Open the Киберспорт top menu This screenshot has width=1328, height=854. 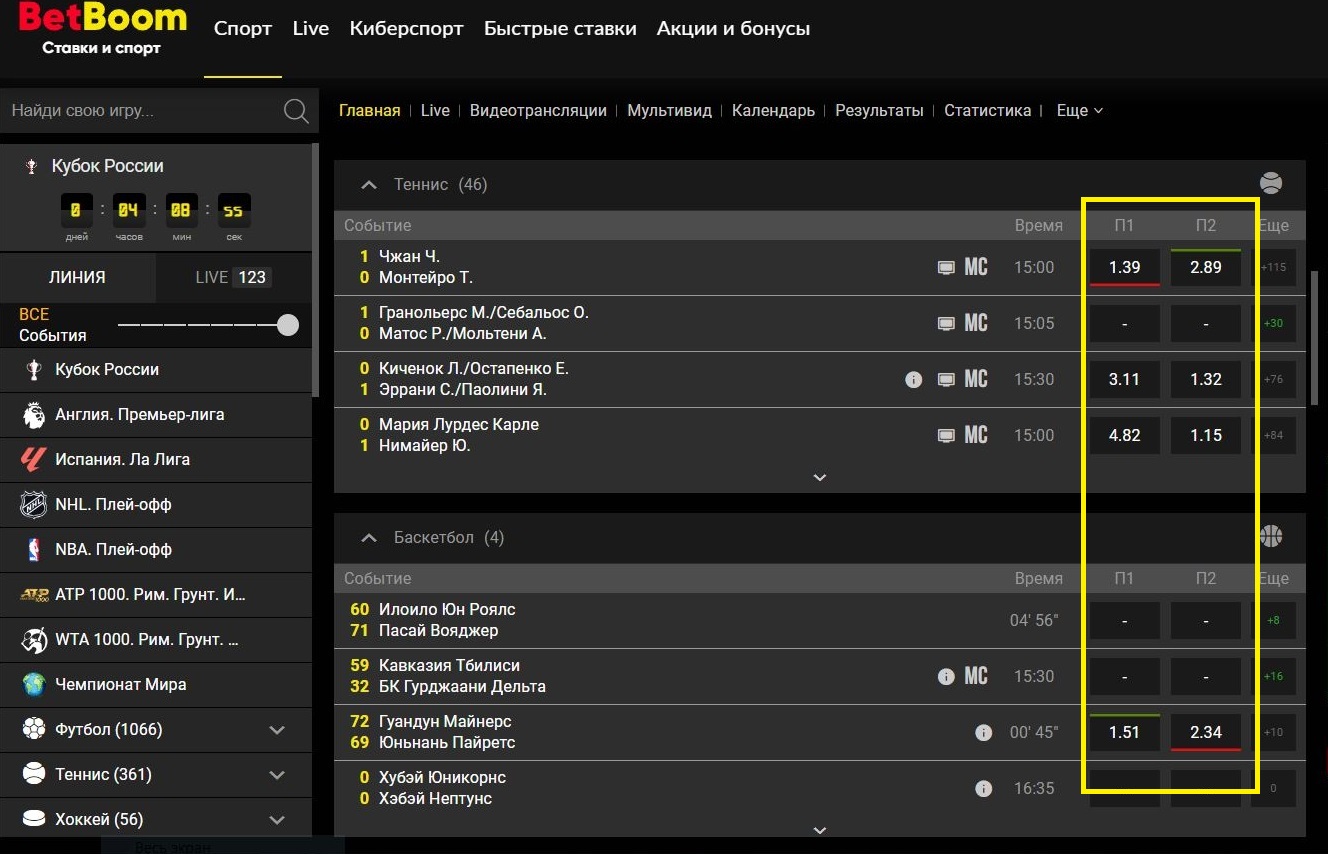406,29
